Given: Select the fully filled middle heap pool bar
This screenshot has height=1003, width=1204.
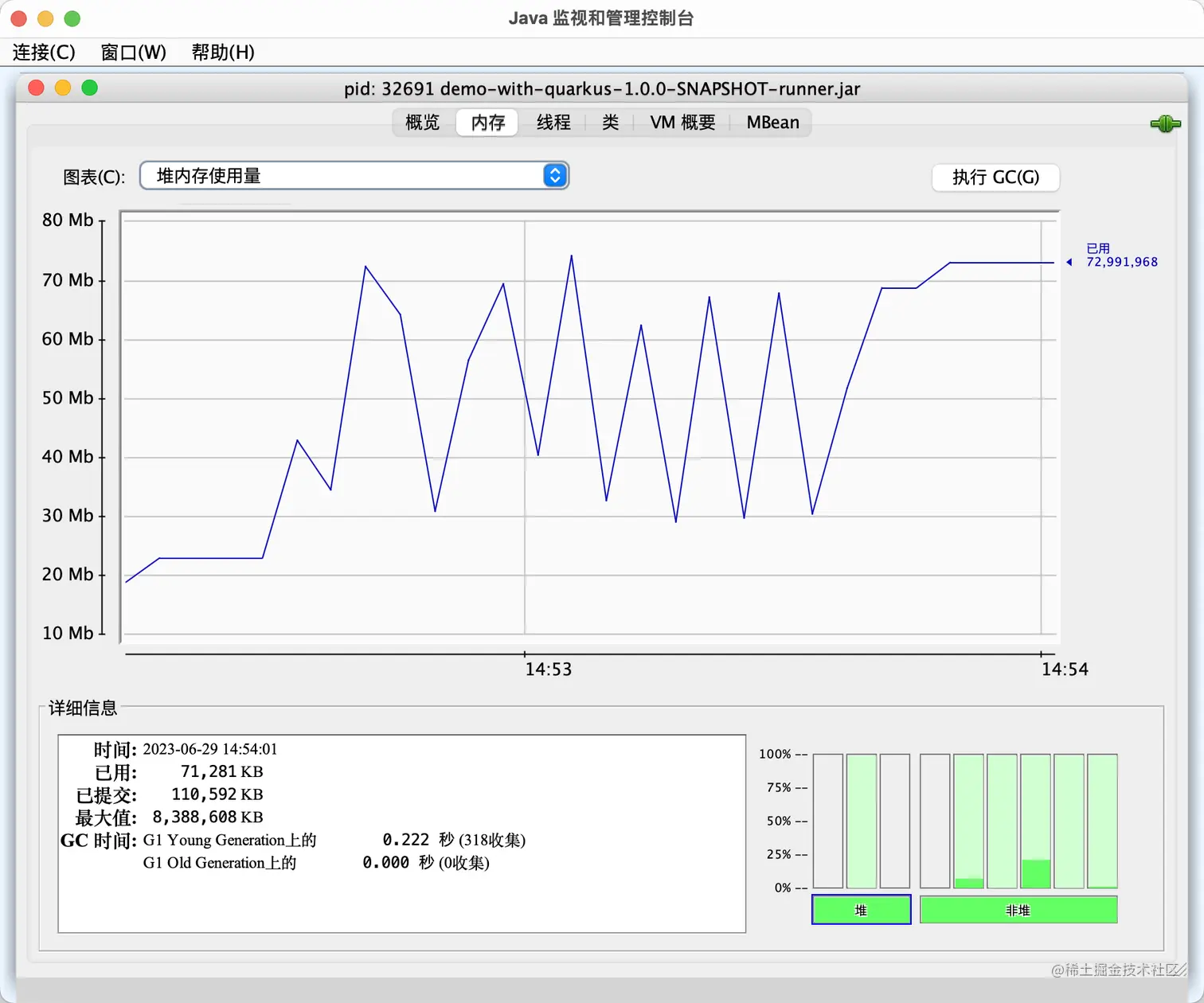Looking at the screenshot, I should coord(862,821).
